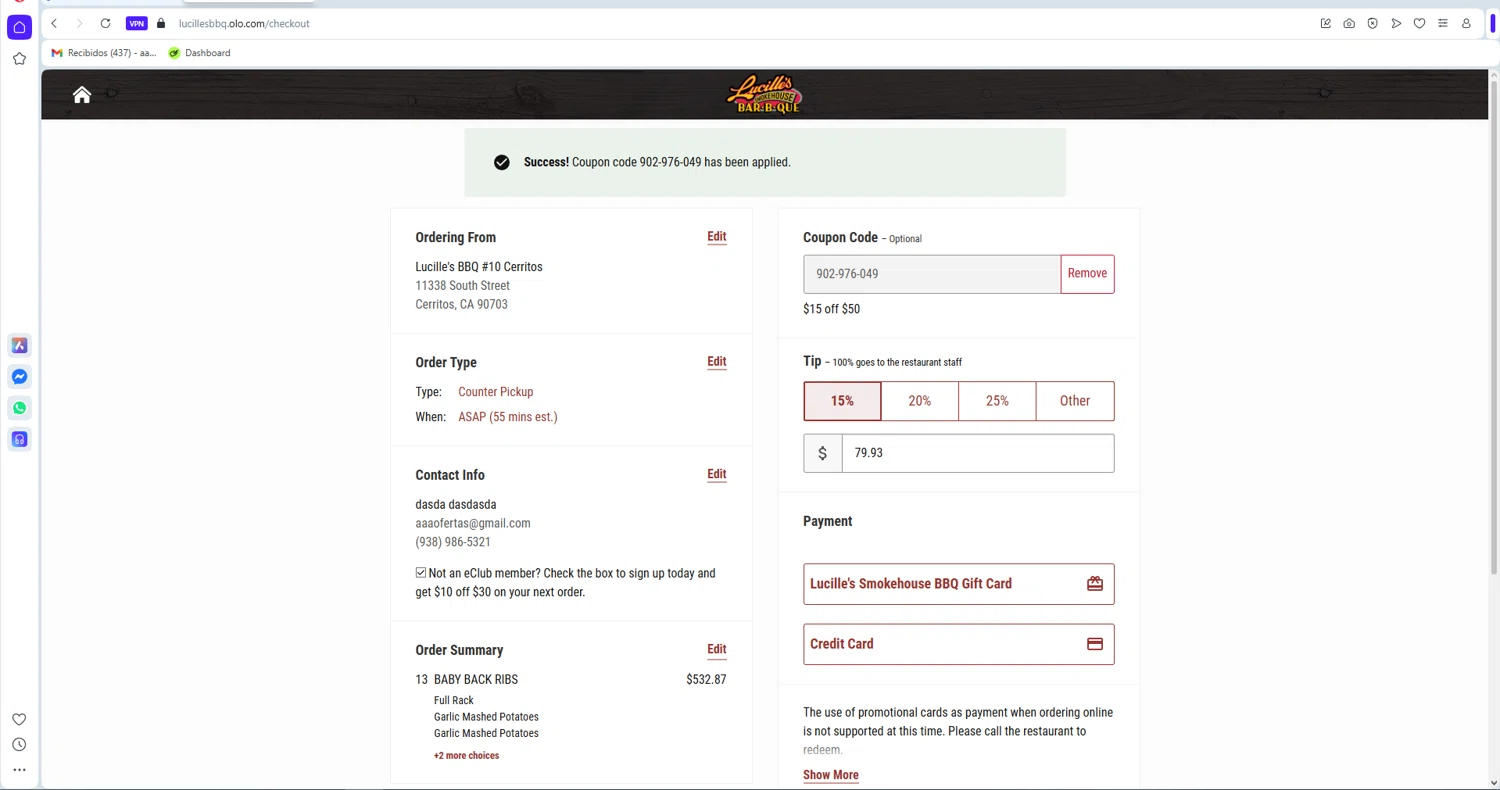Click the $532.87 item price
This screenshot has height=790, width=1500.
pos(706,680)
